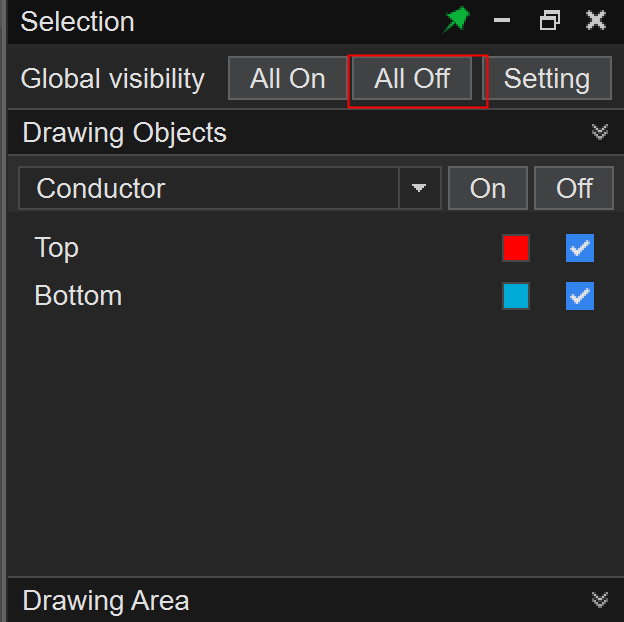Image resolution: width=624 pixels, height=622 pixels.
Task: Turn all global visibility on
Action: coord(288,79)
